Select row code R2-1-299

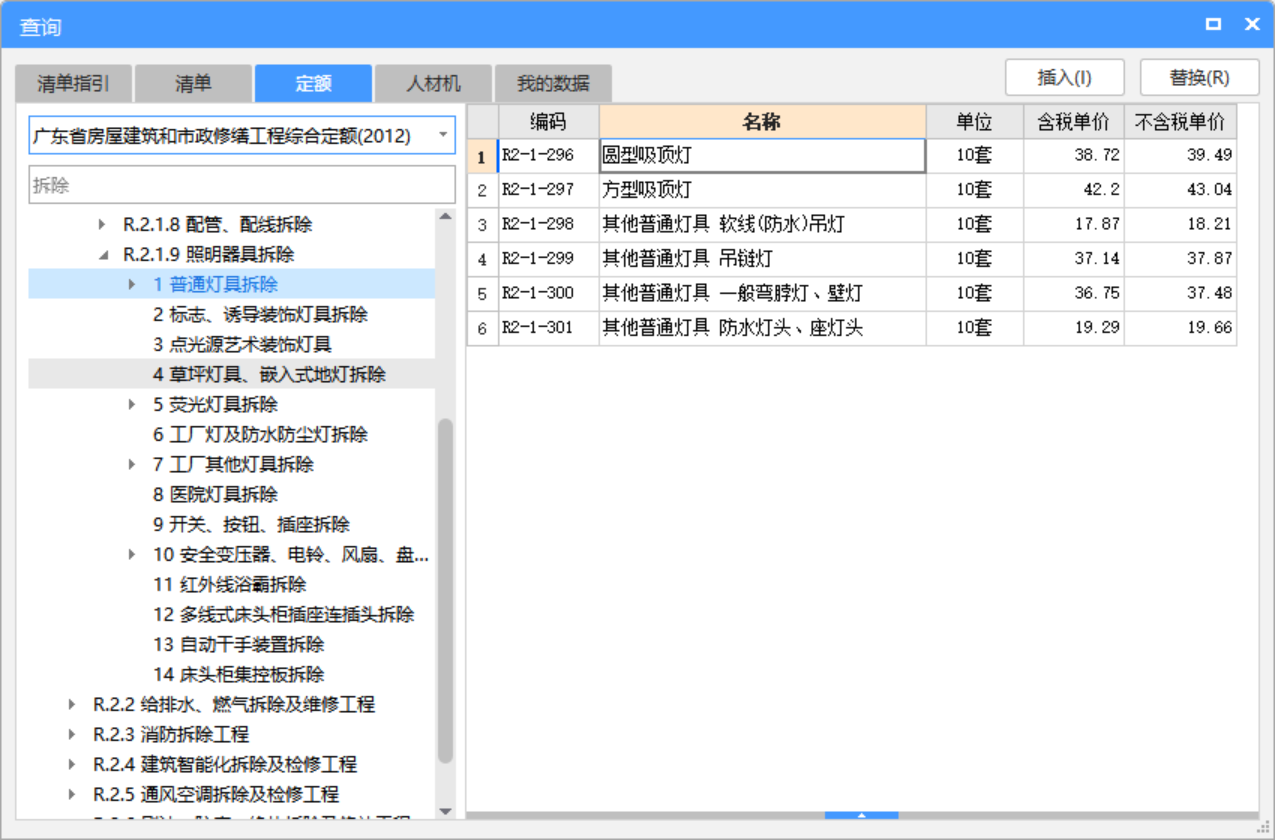548,259
